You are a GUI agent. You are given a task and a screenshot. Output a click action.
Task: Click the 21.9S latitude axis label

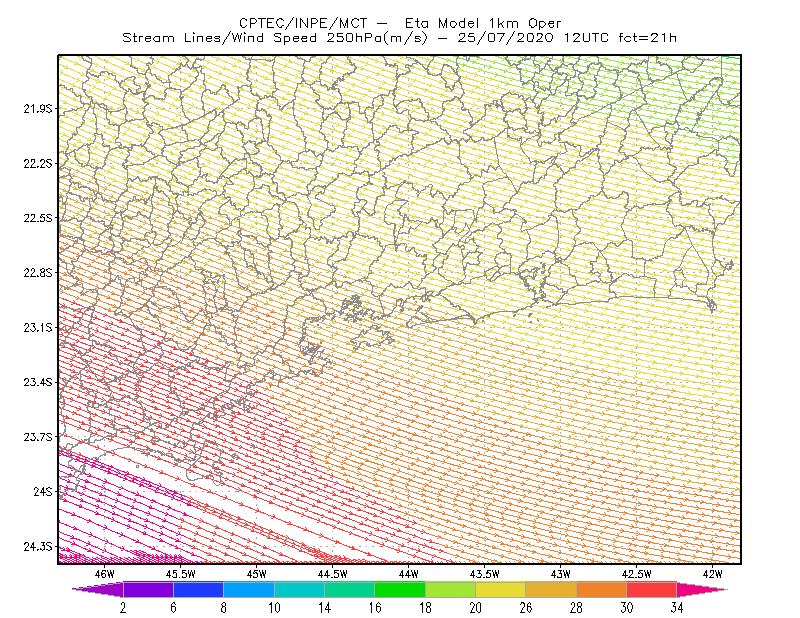coord(38,108)
